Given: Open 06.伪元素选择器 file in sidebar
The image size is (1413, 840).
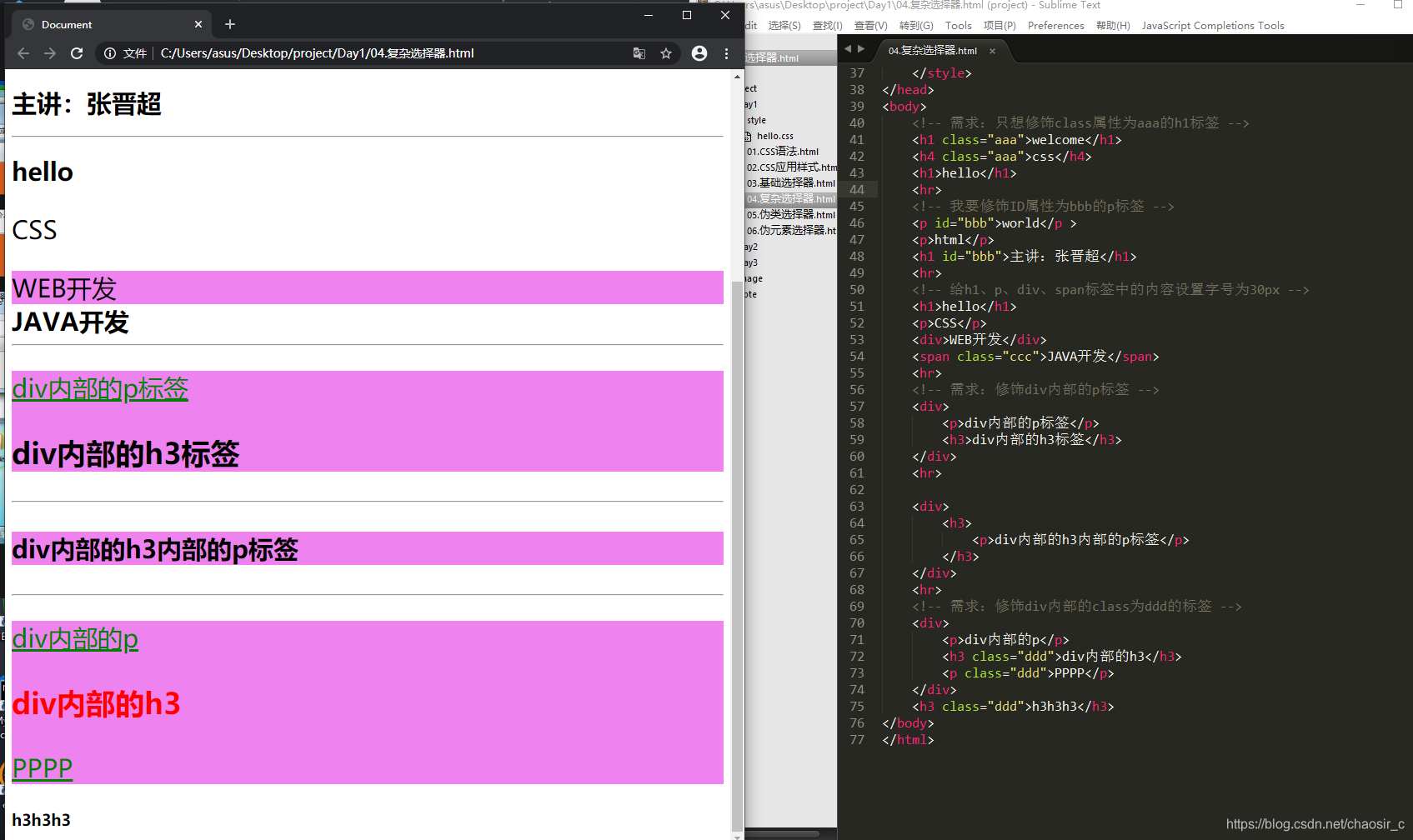Looking at the screenshot, I should pyautogui.click(x=791, y=231).
